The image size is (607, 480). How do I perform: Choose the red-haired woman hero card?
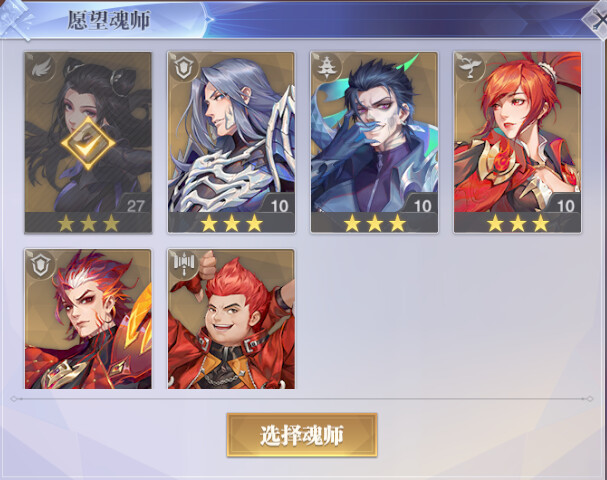click(517, 142)
